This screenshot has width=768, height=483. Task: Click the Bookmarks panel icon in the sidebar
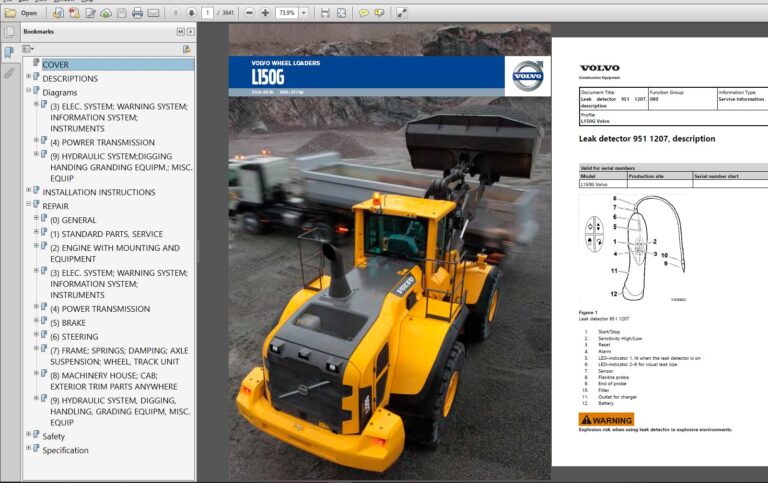point(9,52)
